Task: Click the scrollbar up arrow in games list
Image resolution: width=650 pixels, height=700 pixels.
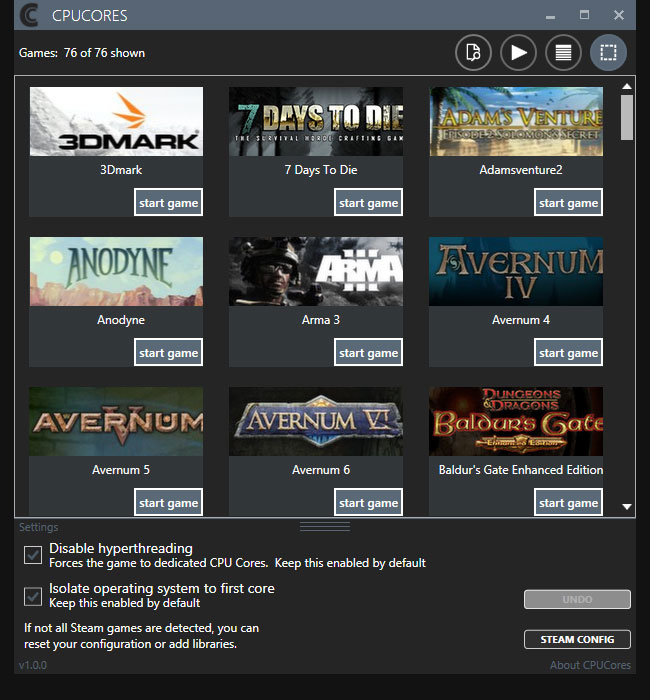Action: point(627,86)
